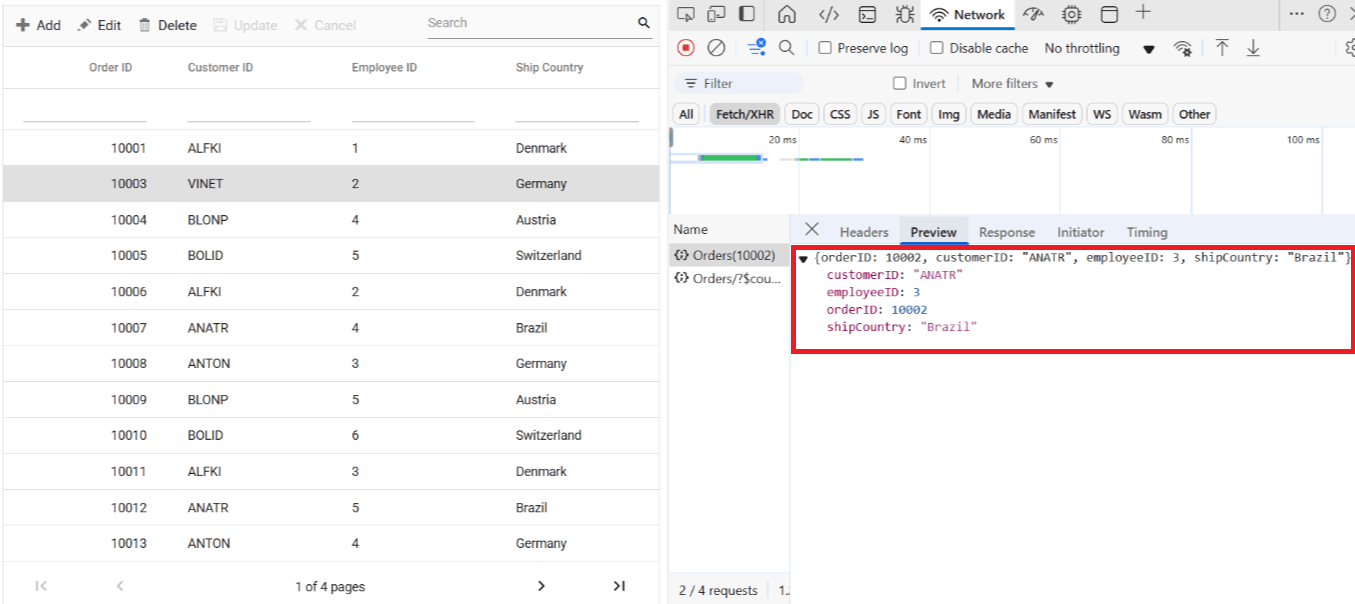Click the export HAR download arrow

1253,48
